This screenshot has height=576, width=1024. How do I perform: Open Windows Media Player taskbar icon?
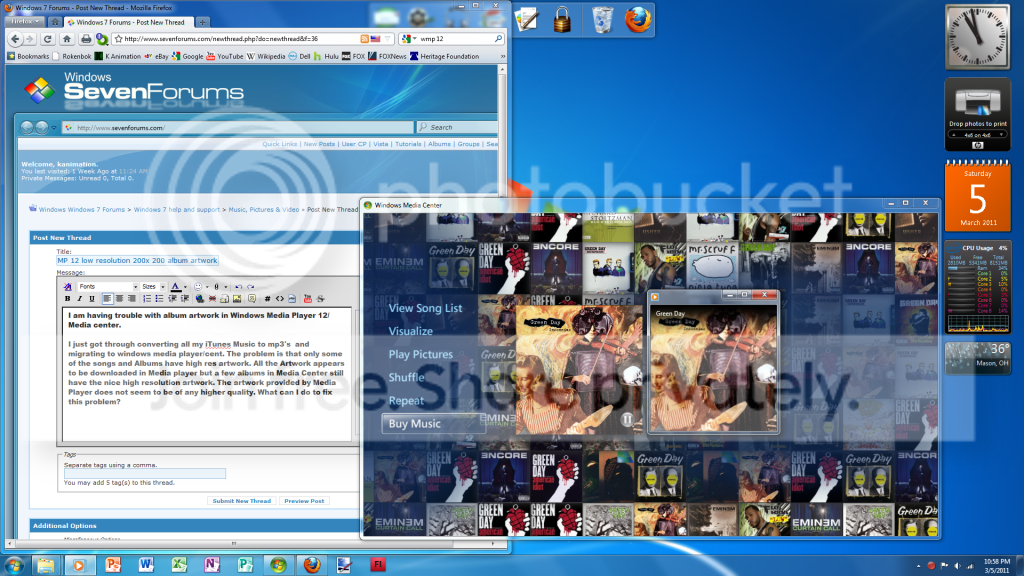(x=79, y=565)
